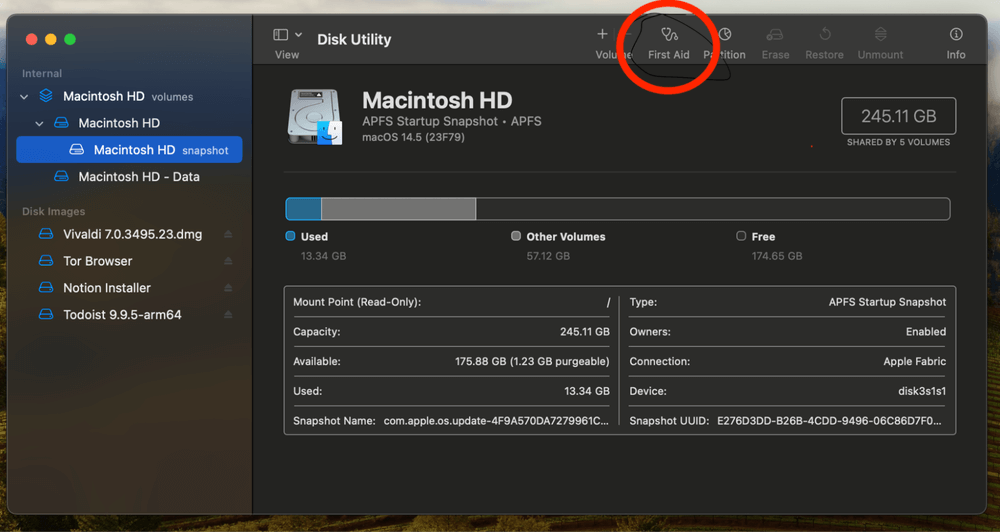
Task: Add a volume with plus icon
Action: (x=602, y=35)
